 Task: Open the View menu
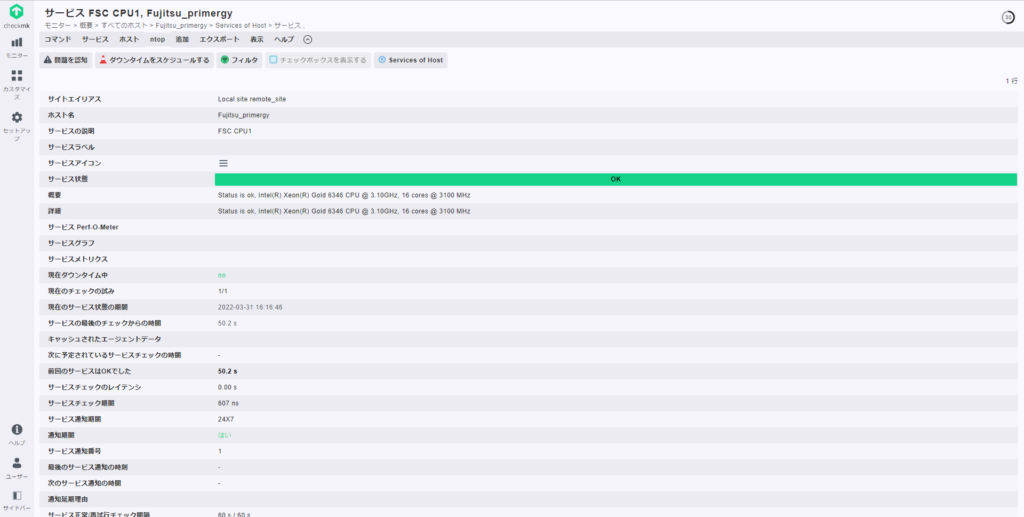(x=257, y=39)
